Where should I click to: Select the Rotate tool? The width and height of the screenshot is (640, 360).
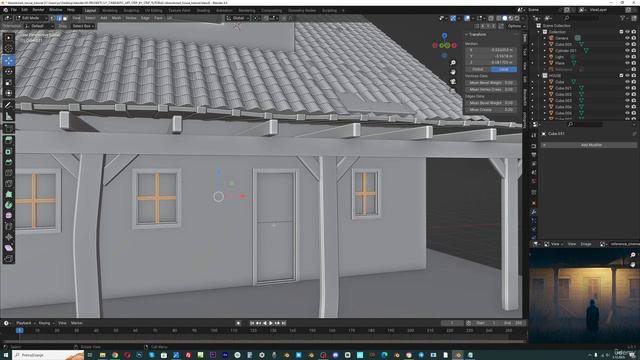click(9, 72)
